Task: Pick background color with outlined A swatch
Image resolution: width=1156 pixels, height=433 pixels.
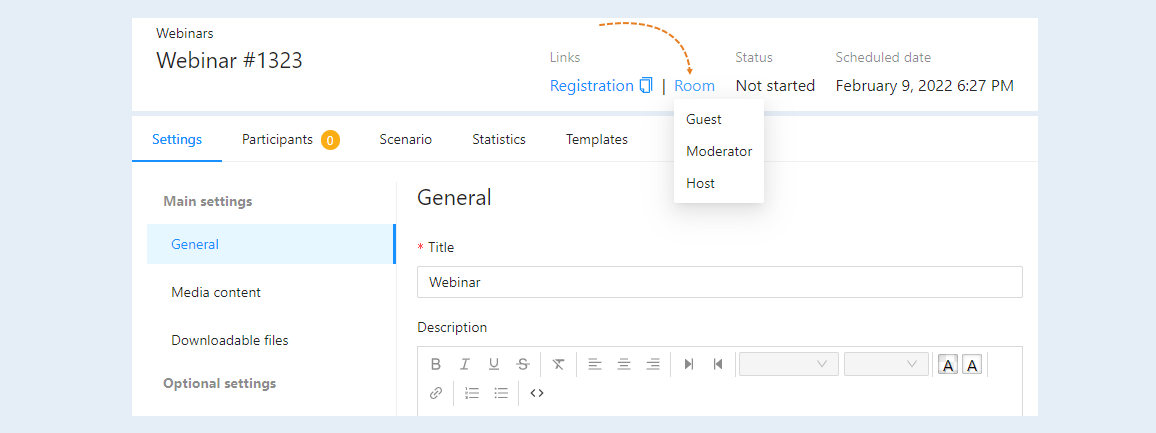Action: 972,364
